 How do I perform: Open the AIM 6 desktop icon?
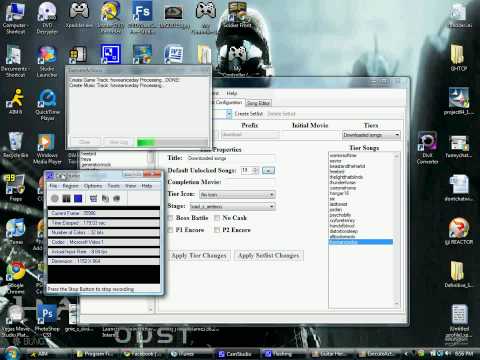click(x=15, y=102)
